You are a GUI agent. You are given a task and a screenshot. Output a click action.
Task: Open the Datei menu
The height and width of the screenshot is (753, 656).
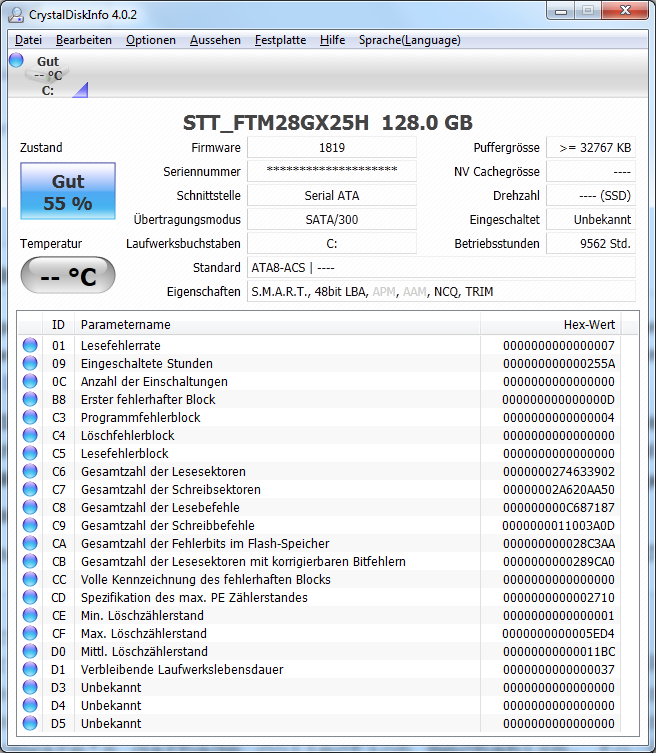28,40
